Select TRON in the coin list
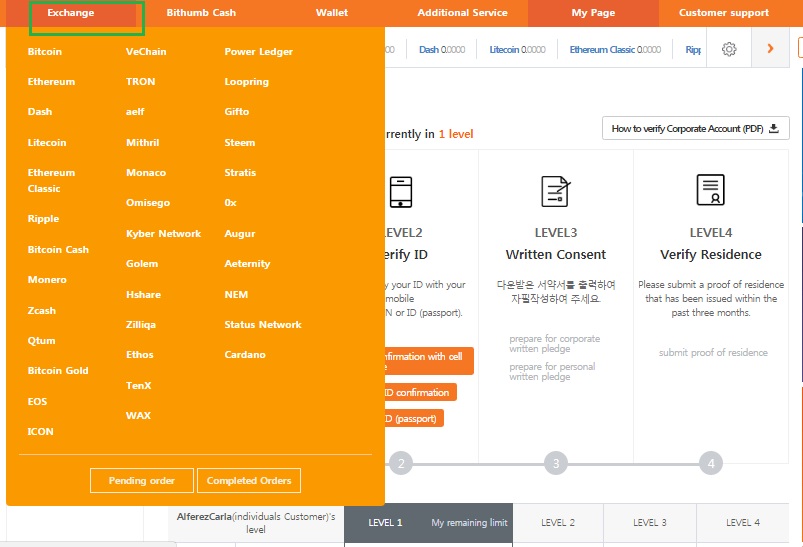 pos(140,81)
